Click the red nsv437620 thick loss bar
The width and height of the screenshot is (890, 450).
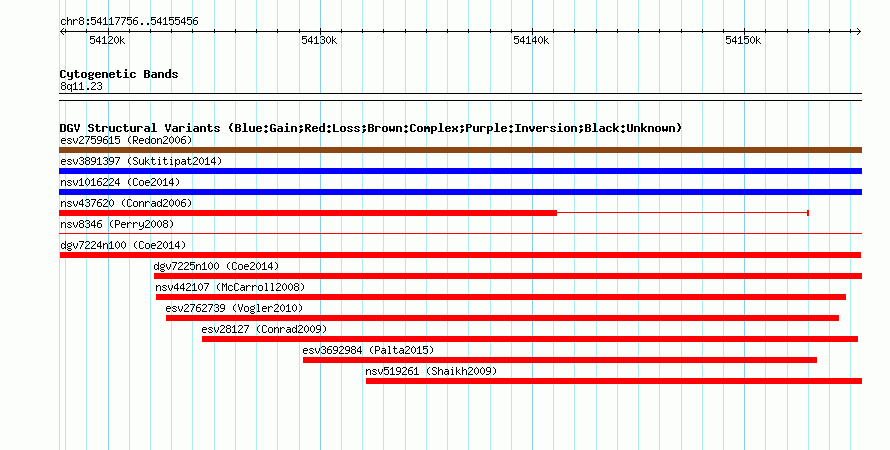(308, 213)
